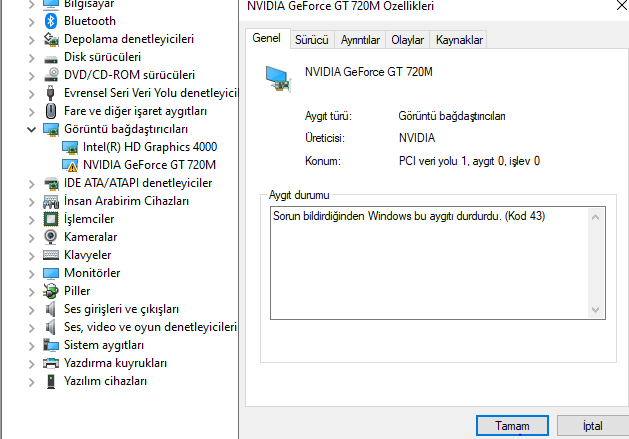Click the 'Görüntü bağdaştırıcıları' value beside Aygıt türü

click(x=452, y=116)
